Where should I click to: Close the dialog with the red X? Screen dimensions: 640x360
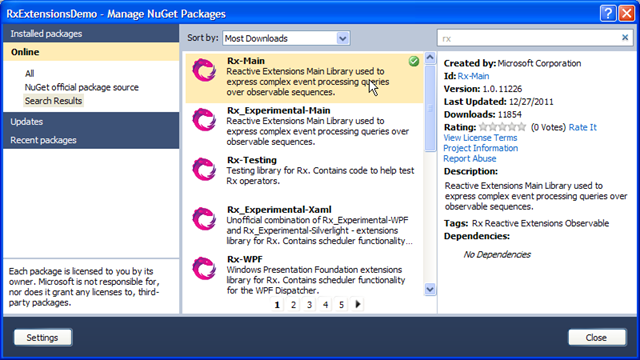point(627,13)
